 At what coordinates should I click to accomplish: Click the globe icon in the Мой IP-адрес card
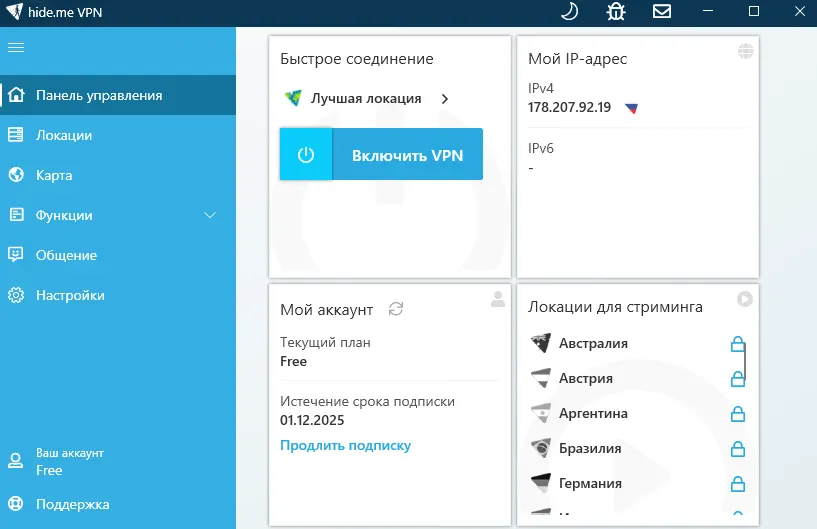point(746,51)
